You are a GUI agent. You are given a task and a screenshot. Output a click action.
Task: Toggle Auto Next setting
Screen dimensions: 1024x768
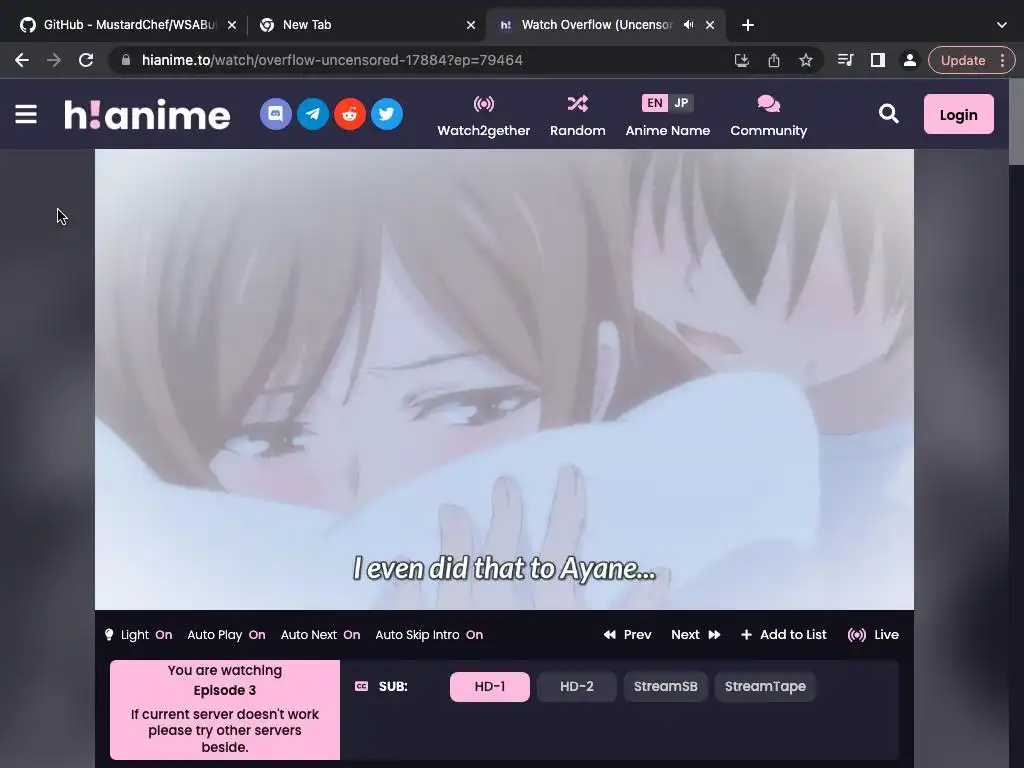[x=320, y=635]
